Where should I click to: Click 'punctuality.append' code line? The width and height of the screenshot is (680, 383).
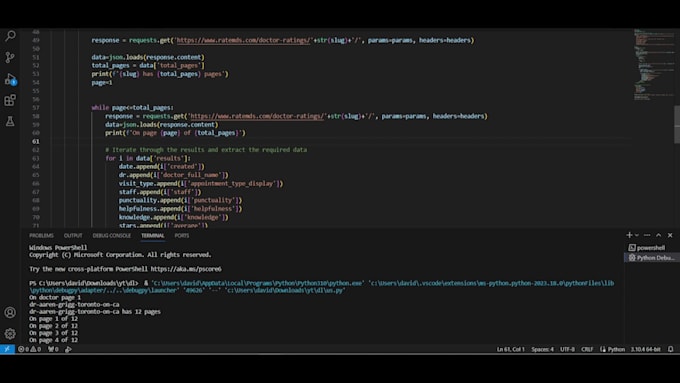(x=180, y=200)
